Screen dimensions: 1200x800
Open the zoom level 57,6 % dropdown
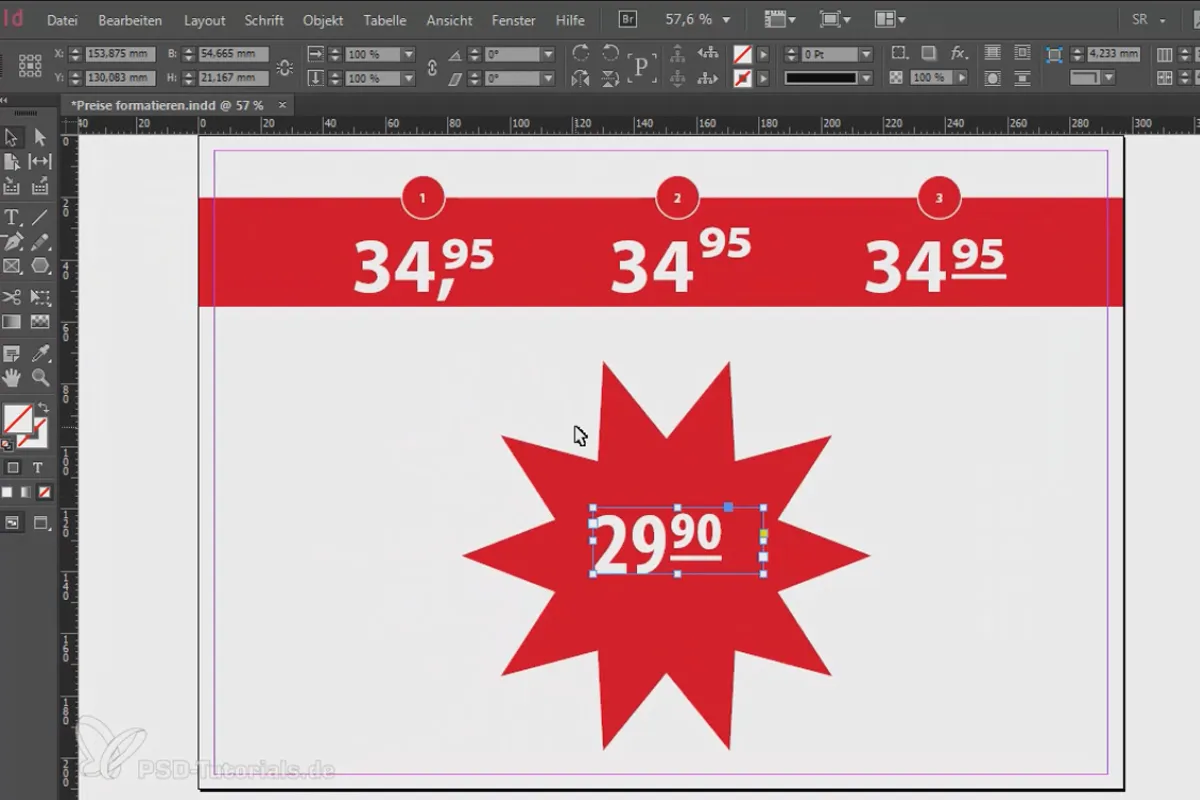[x=726, y=19]
